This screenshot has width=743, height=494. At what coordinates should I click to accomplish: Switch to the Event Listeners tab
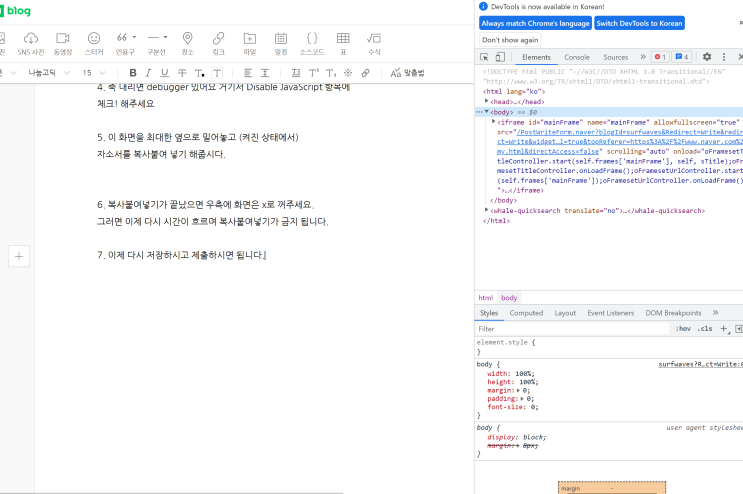[x=610, y=313]
